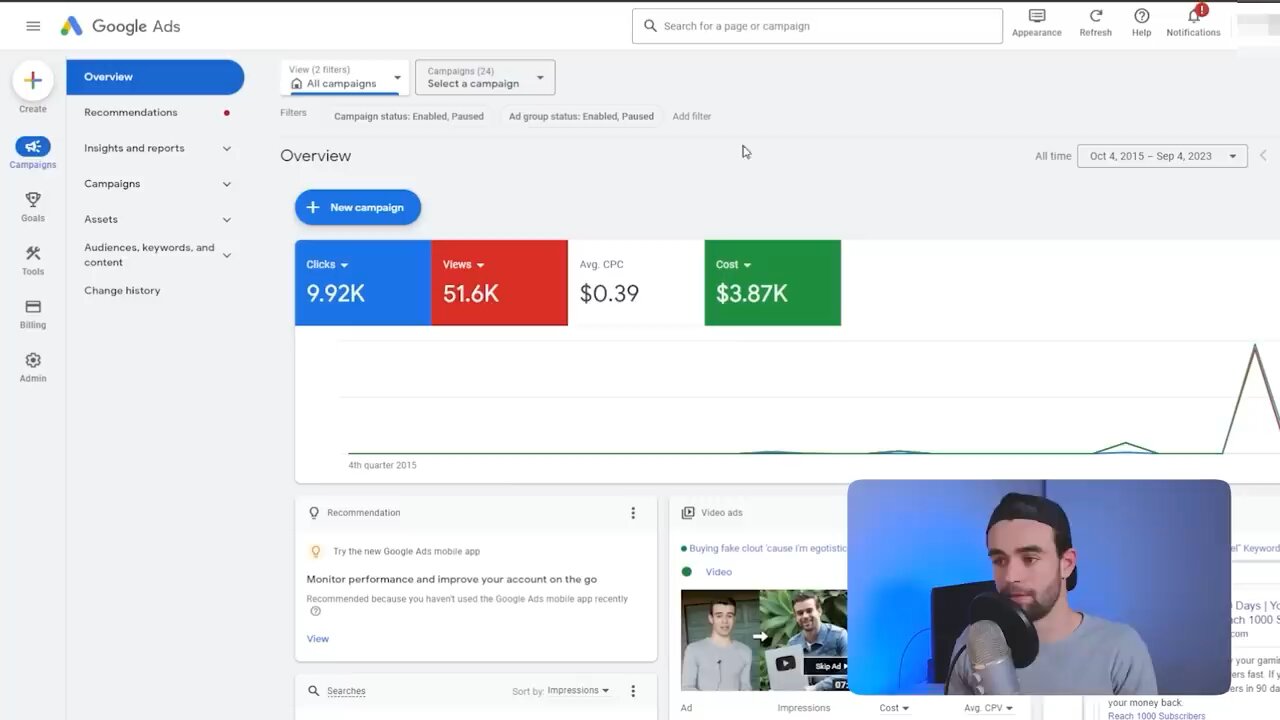This screenshot has width=1280, height=720.
Task: Expand the Campaigns sidebar section
Action: point(227,184)
